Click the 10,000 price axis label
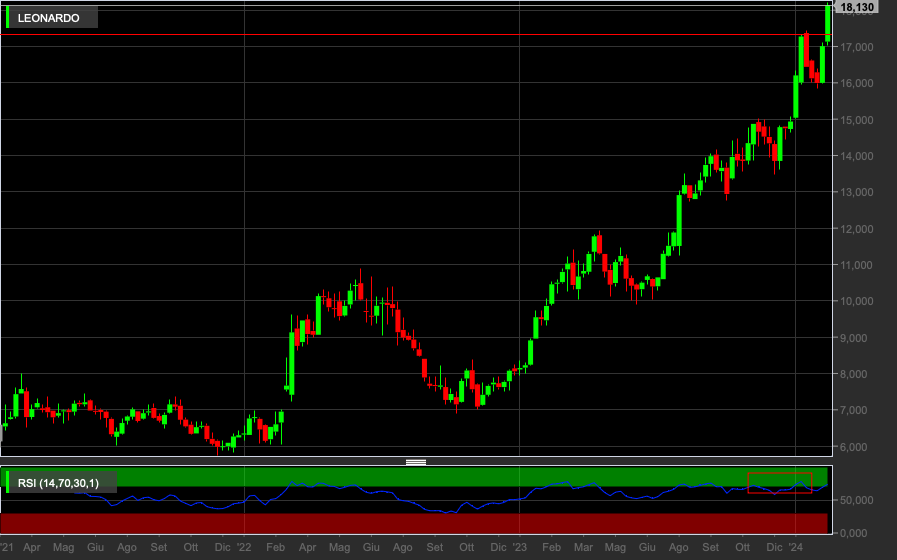The height and width of the screenshot is (560, 897). (x=856, y=301)
